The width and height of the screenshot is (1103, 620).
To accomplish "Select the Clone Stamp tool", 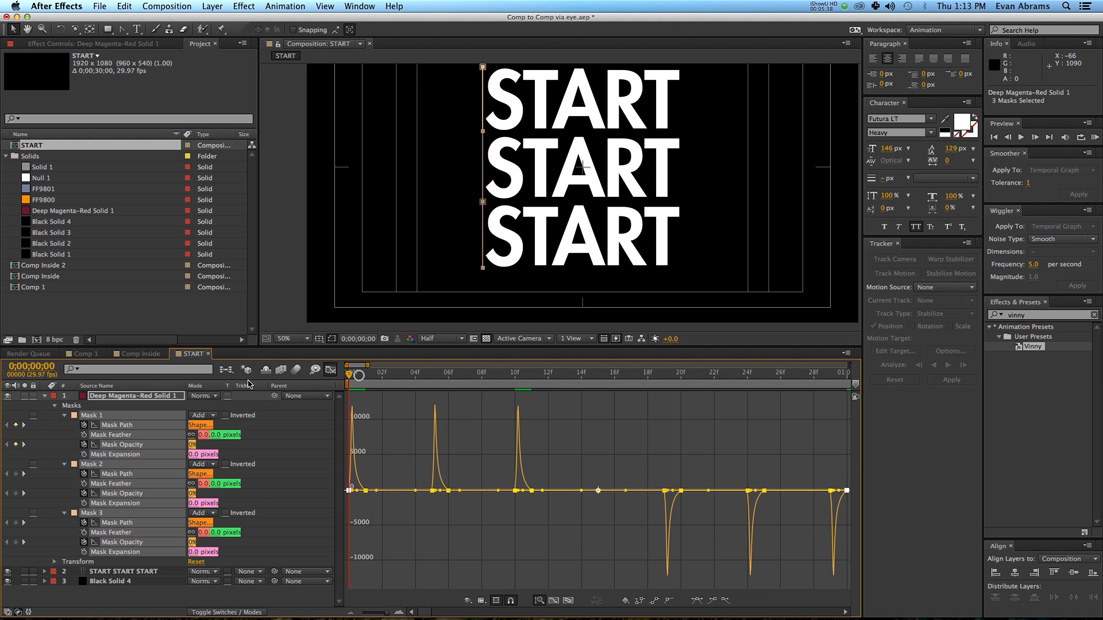I will coord(170,30).
